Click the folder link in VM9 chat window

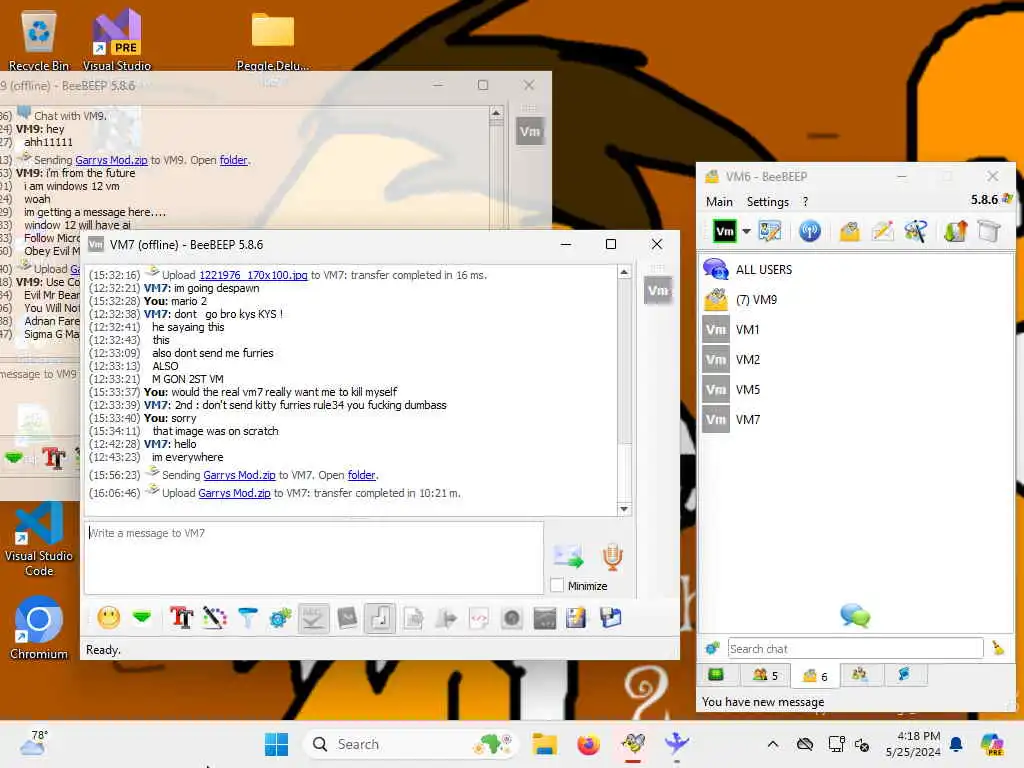point(233,160)
